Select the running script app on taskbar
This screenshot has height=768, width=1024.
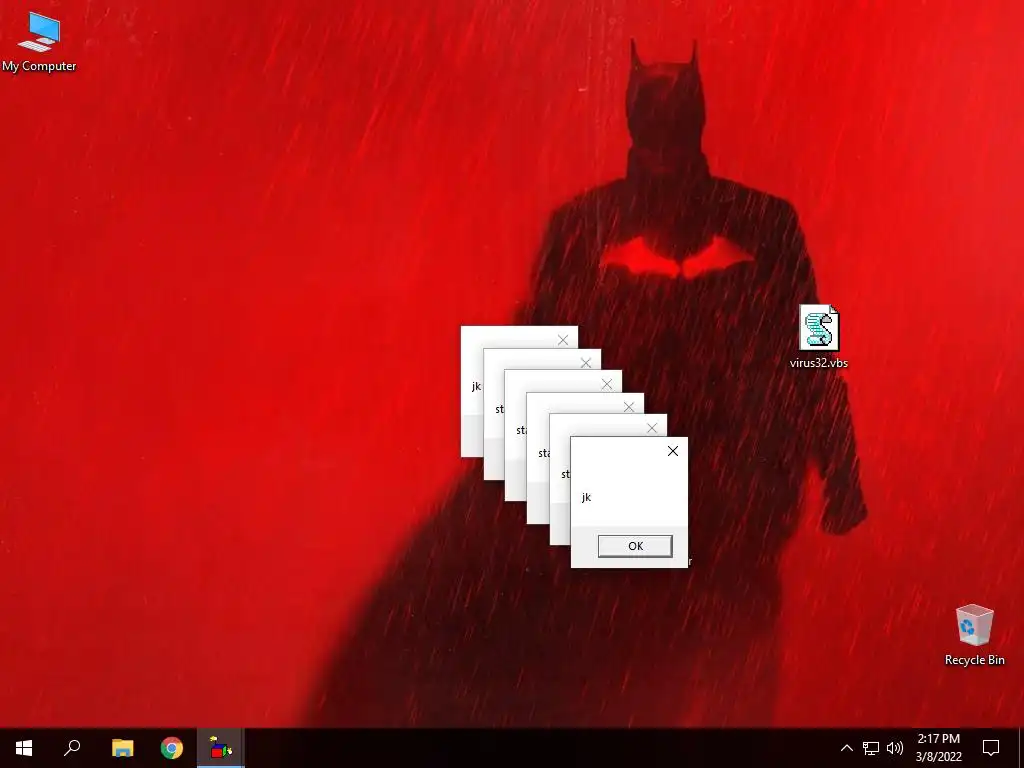221,748
